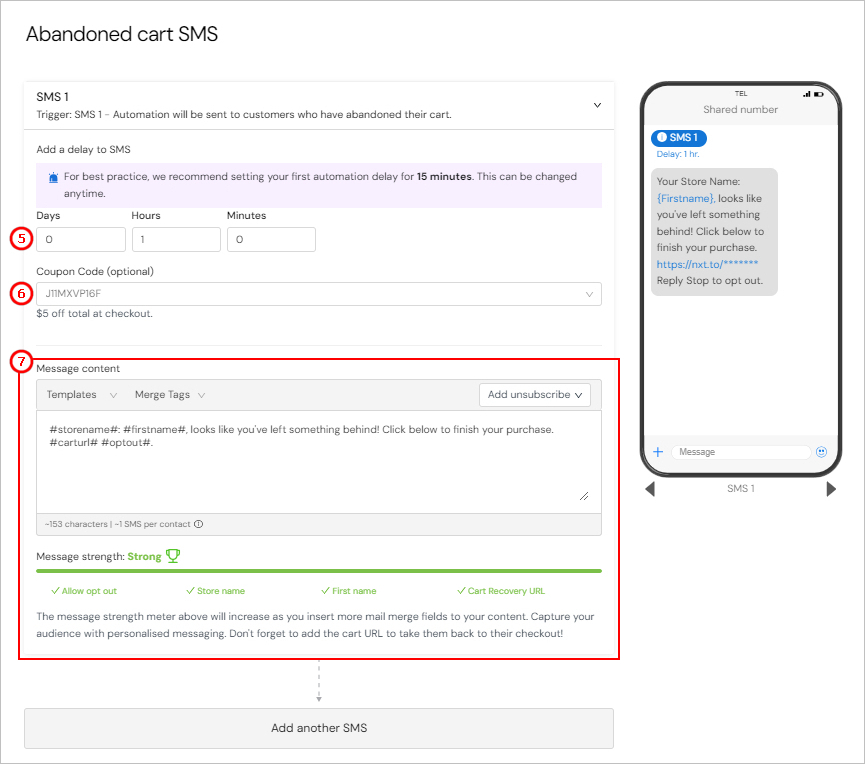Screen dimensions: 865x764
Task: Click the Minutes delay input field
Action: (x=271, y=239)
